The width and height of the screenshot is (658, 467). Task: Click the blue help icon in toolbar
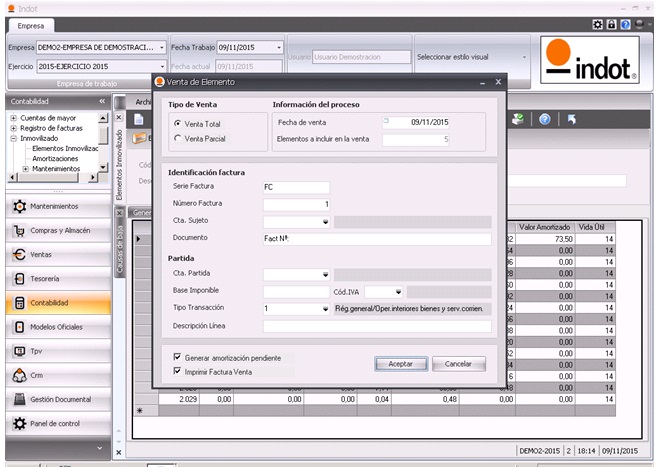(545, 119)
